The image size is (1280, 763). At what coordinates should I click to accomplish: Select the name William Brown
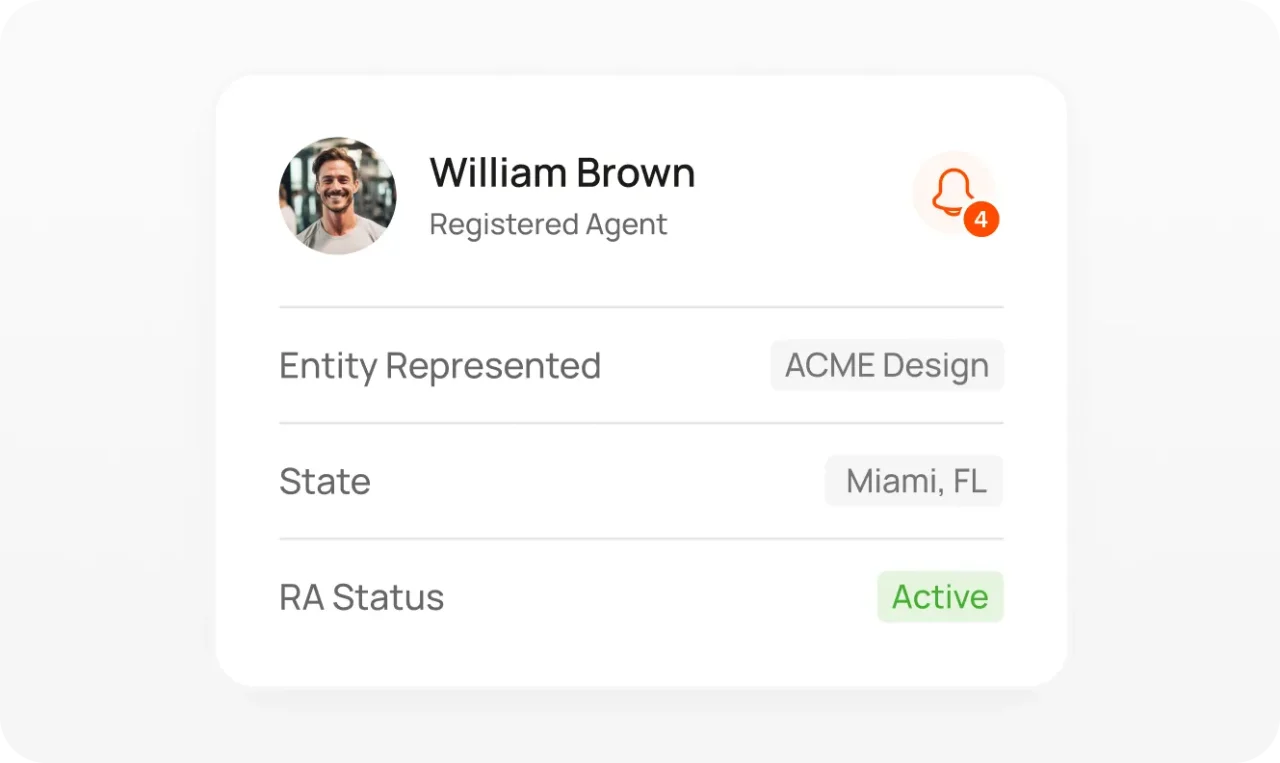(x=562, y=172)
